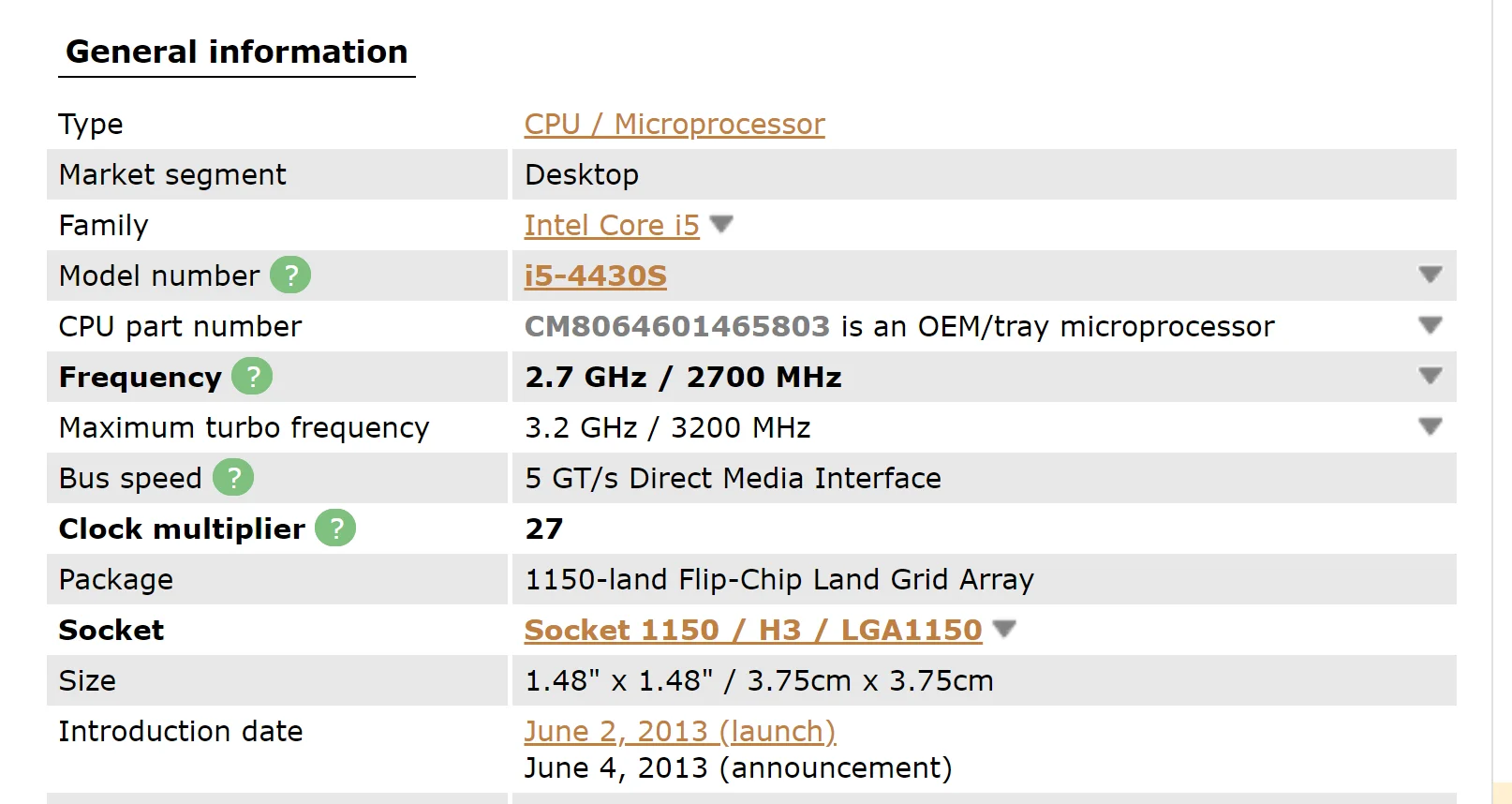Expand the CPU part number dropdown arrow
Screen dimensions: 1512x804
[1430, 326]
